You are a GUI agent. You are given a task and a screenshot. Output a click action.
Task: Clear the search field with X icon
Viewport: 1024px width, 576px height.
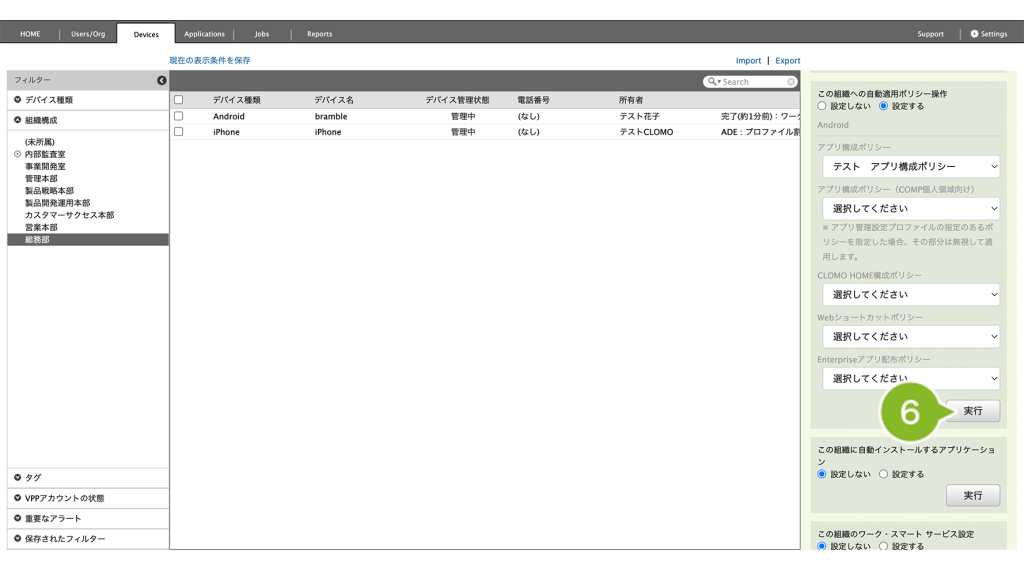[791, 82]
